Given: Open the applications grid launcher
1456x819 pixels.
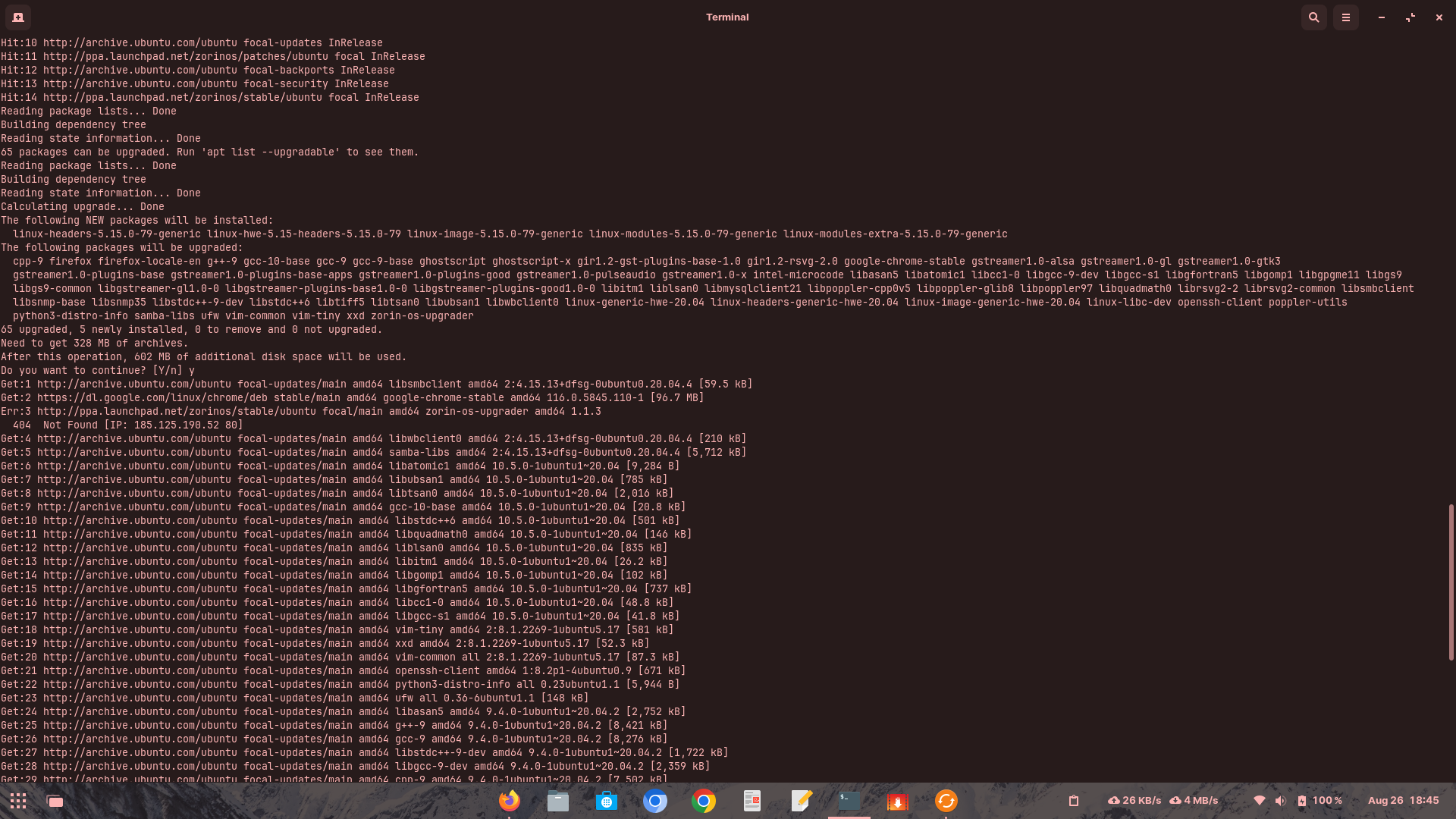Looking at the screenshot, I should [x=18, y=801].
